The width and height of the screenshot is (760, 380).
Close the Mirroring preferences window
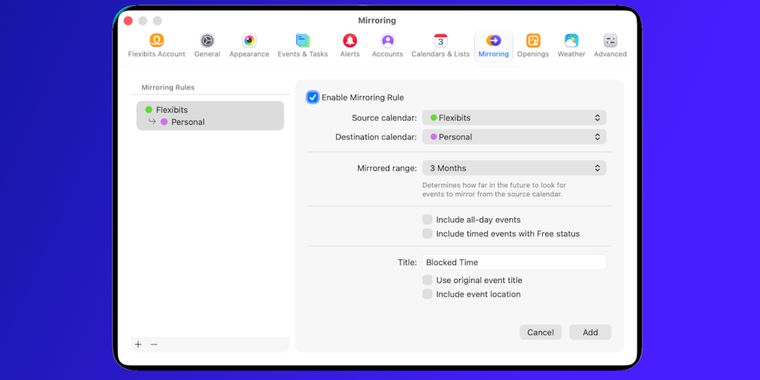[128, 21]
